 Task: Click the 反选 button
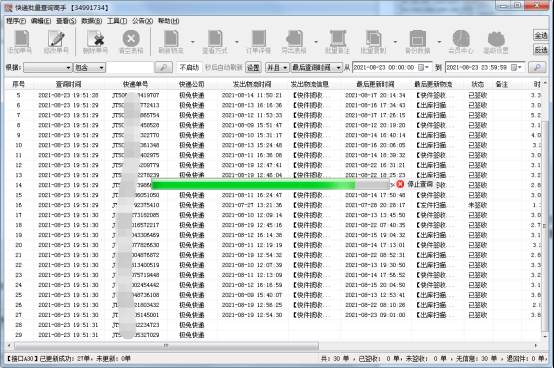tap(541, 50)
